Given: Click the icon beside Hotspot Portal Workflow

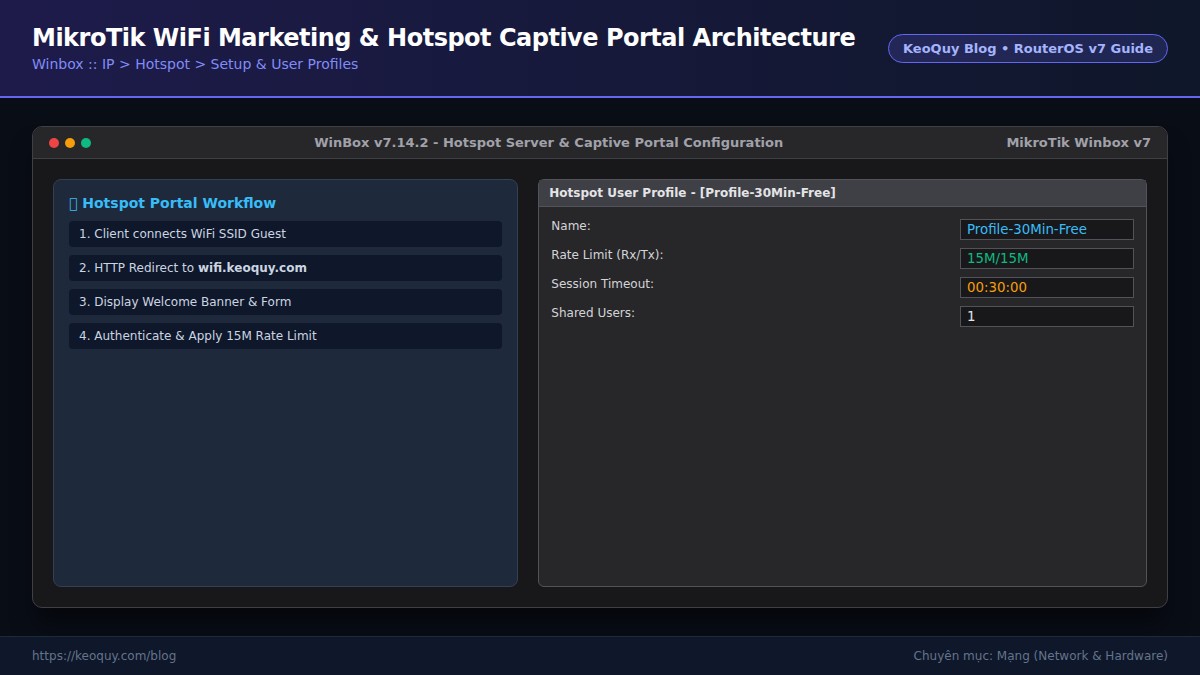Looking at the screenshot, I should pos(73,203).
